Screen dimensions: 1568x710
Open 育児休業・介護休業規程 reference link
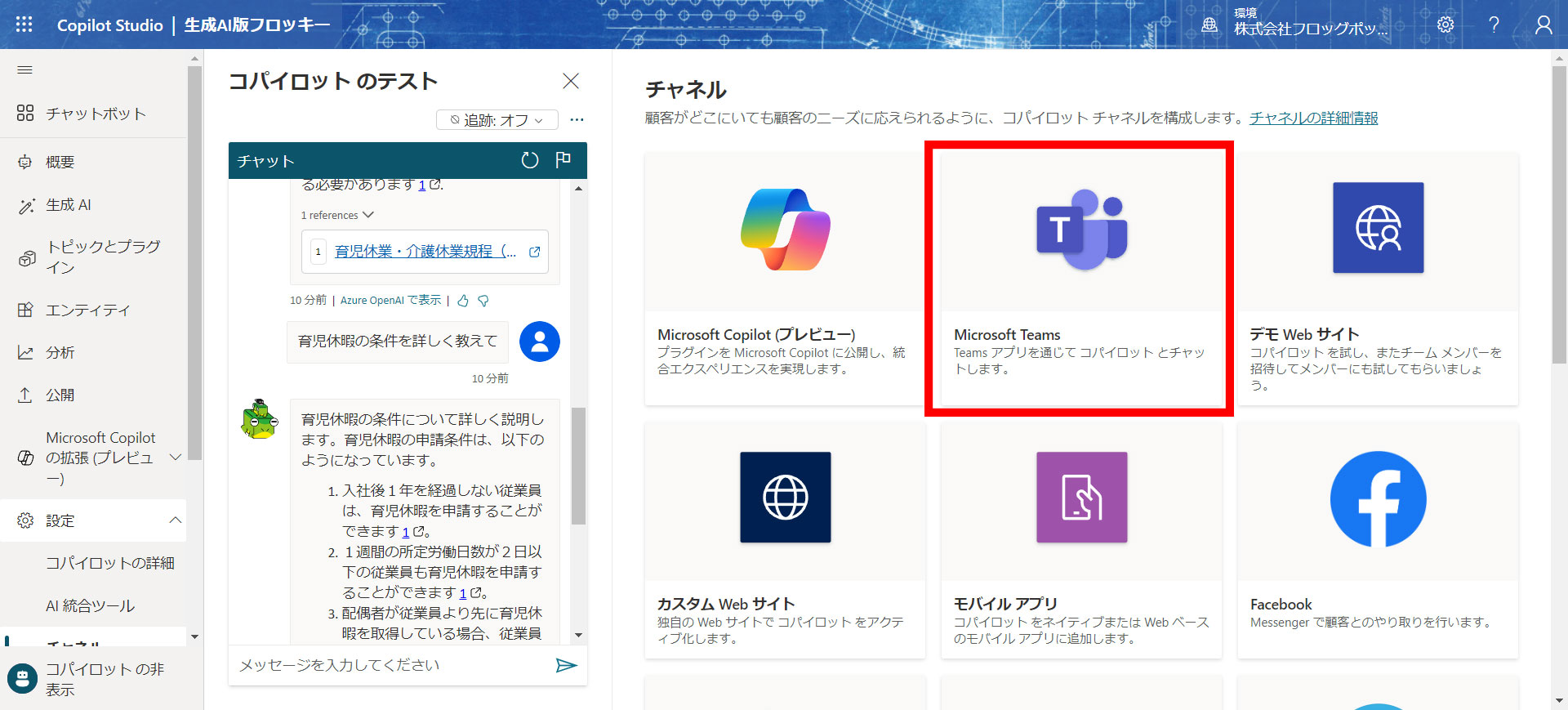[425, 252]
